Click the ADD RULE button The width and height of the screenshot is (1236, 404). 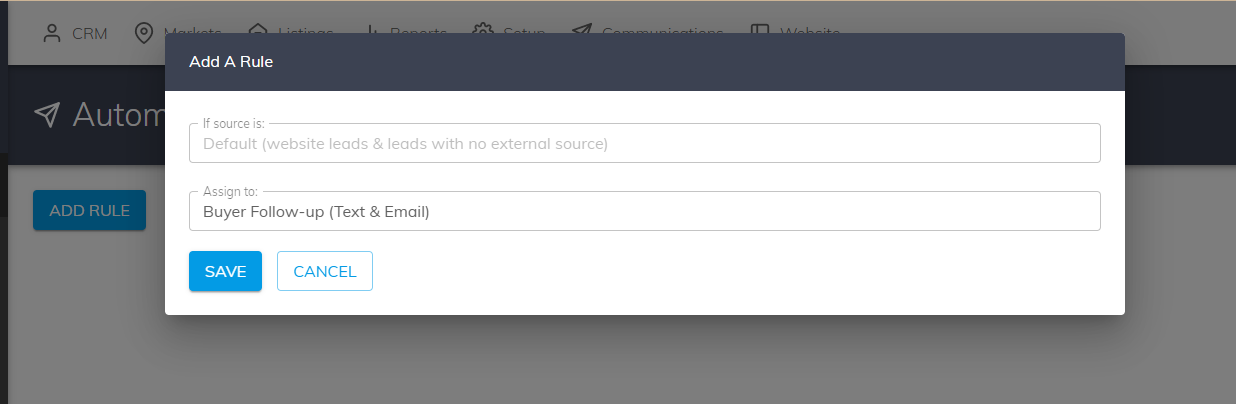pyautogui.click(x=89, y=210)
